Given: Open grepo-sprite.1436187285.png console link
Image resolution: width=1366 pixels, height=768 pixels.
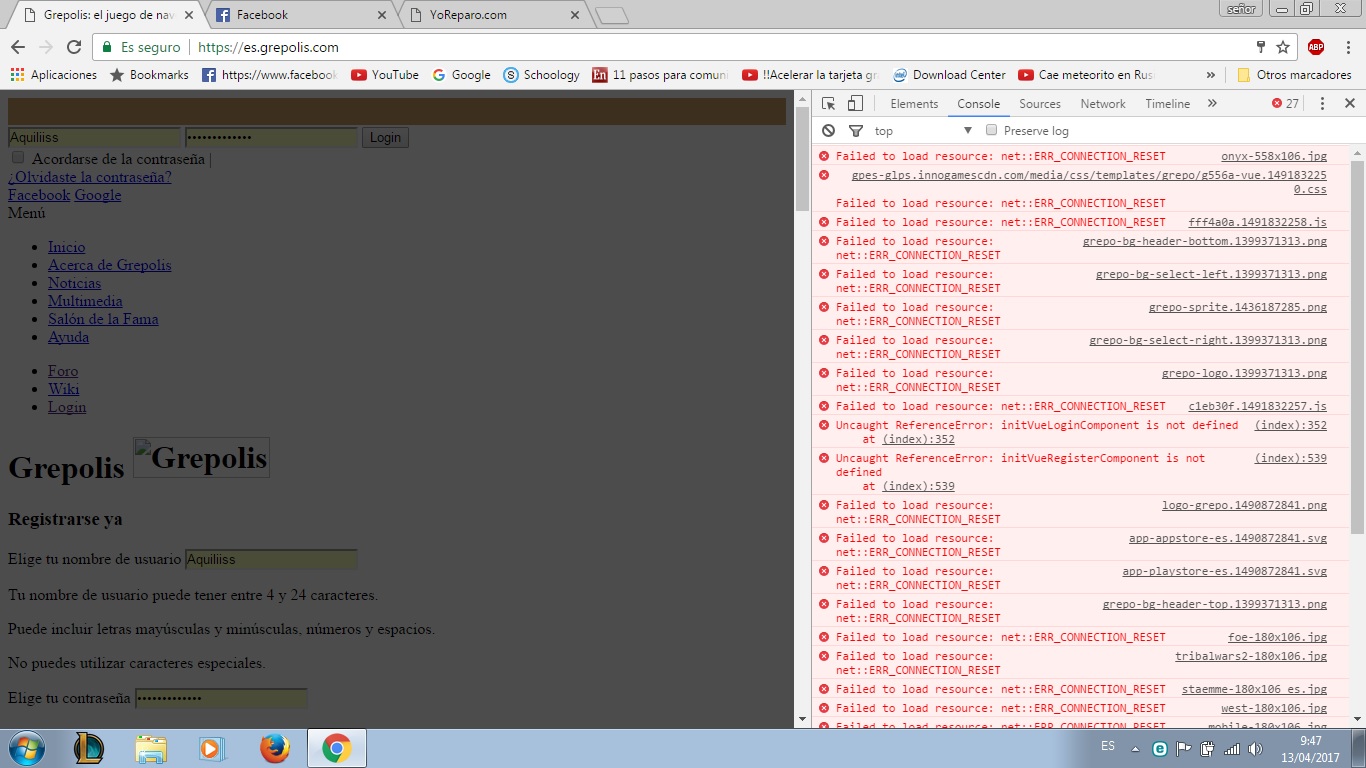Looking at the screenshot, I should (1238, 307).
